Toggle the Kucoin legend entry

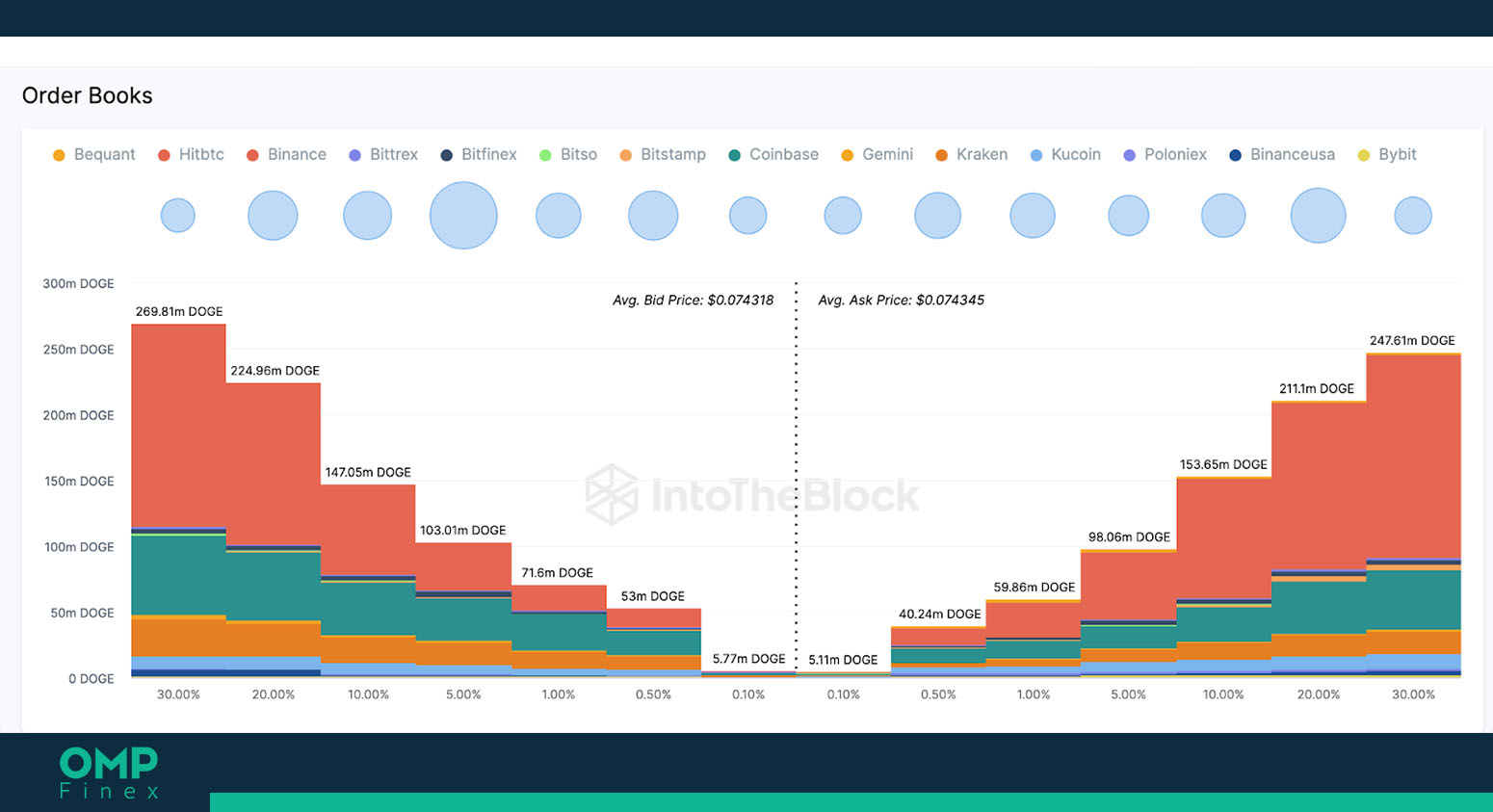1065,154
